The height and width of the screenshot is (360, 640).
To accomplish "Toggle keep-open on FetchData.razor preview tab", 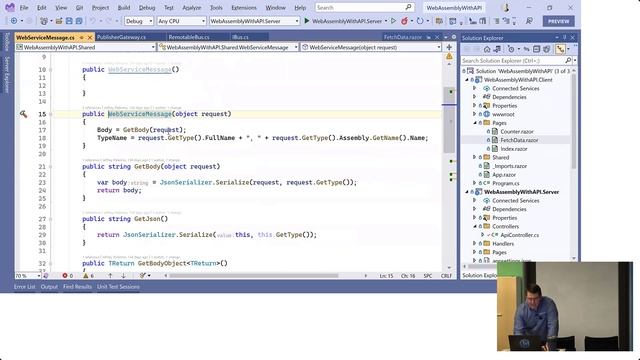I will 429,37.
